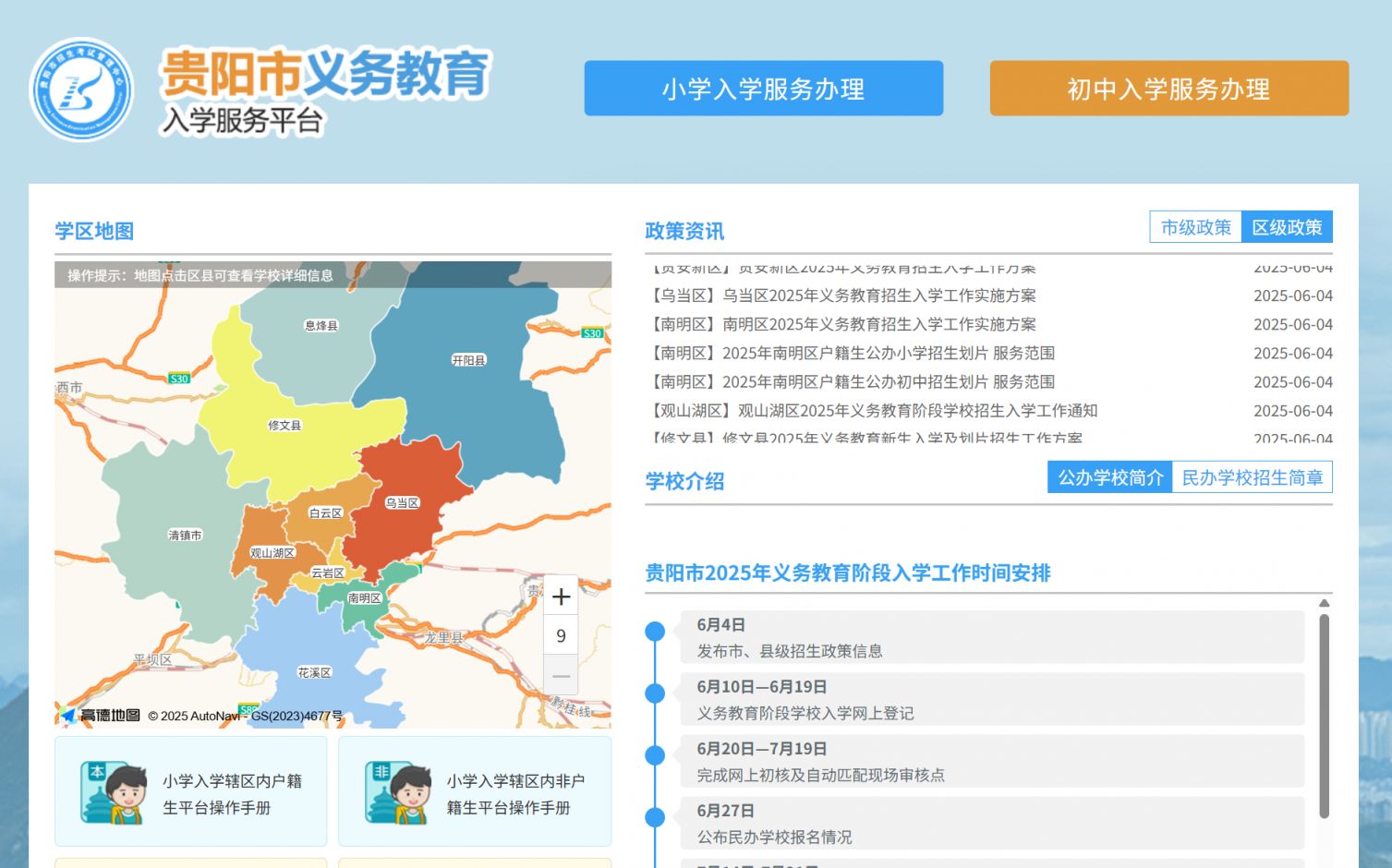Screen dimensions: 1392x868
Task: Click the map zoom level 9 indicator
Action: pos(561,636)
